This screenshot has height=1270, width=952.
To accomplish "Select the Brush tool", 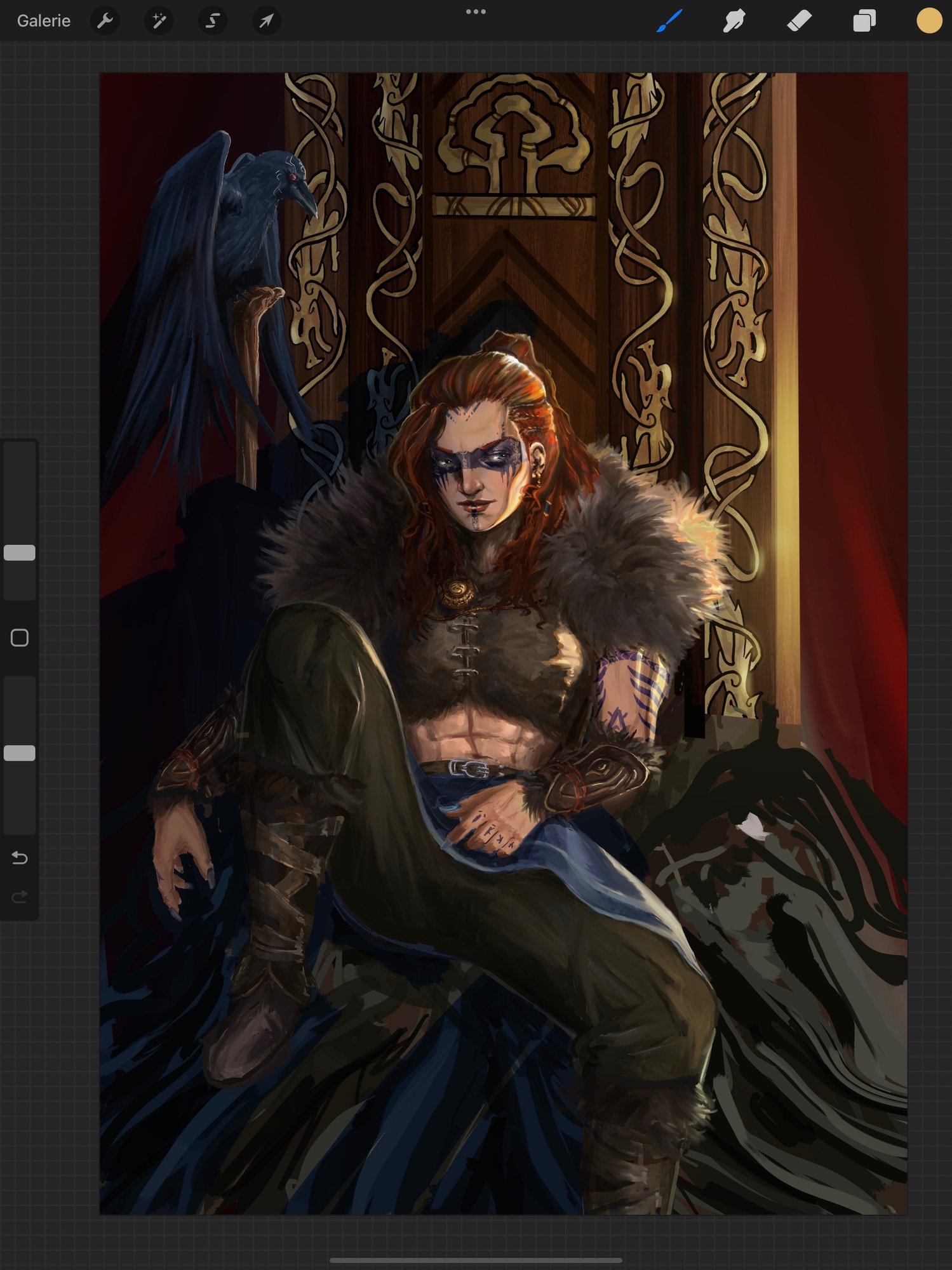I will 669,21.
